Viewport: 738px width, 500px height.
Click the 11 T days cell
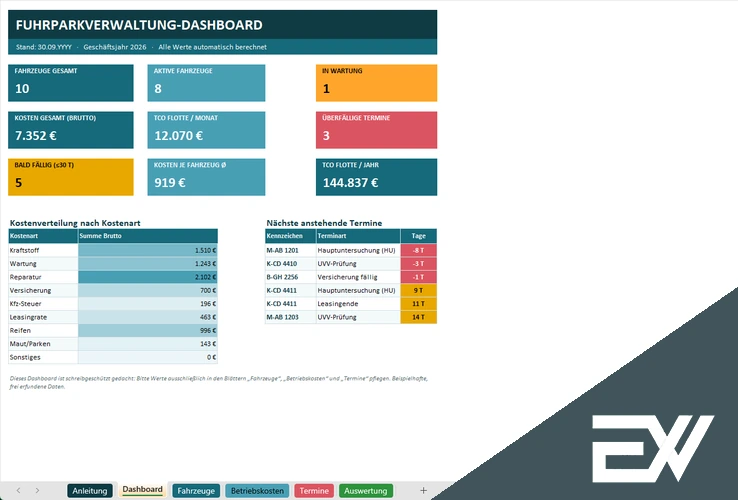[x=418, y=304]
